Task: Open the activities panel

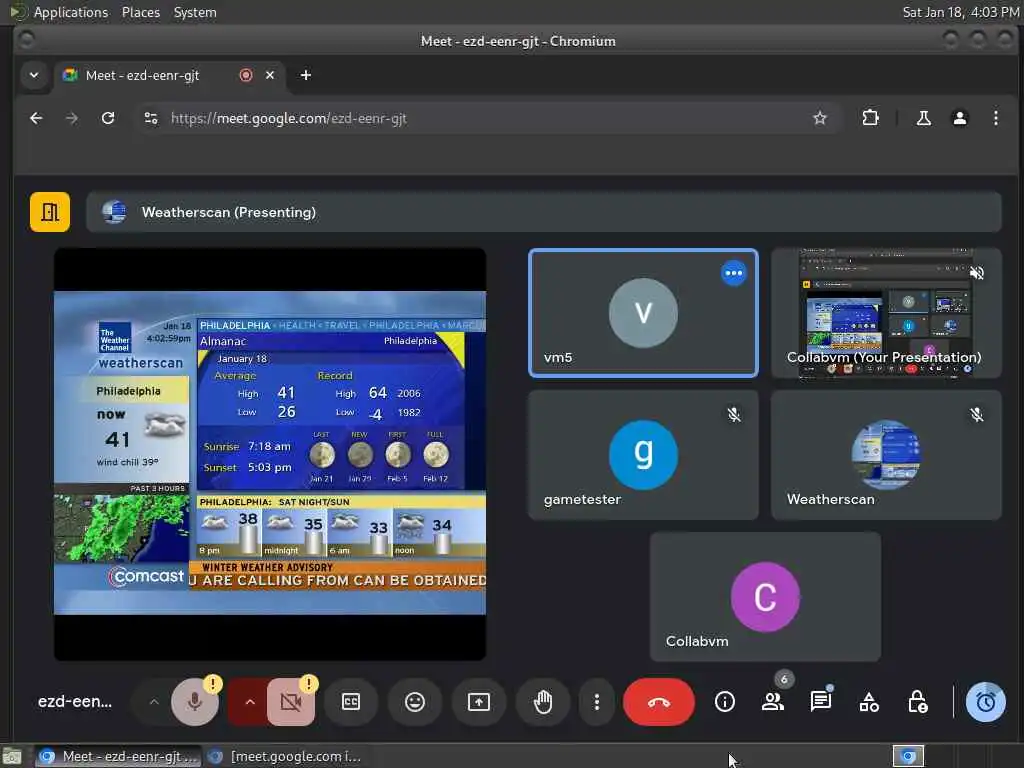Action: [x=869, y=702]
